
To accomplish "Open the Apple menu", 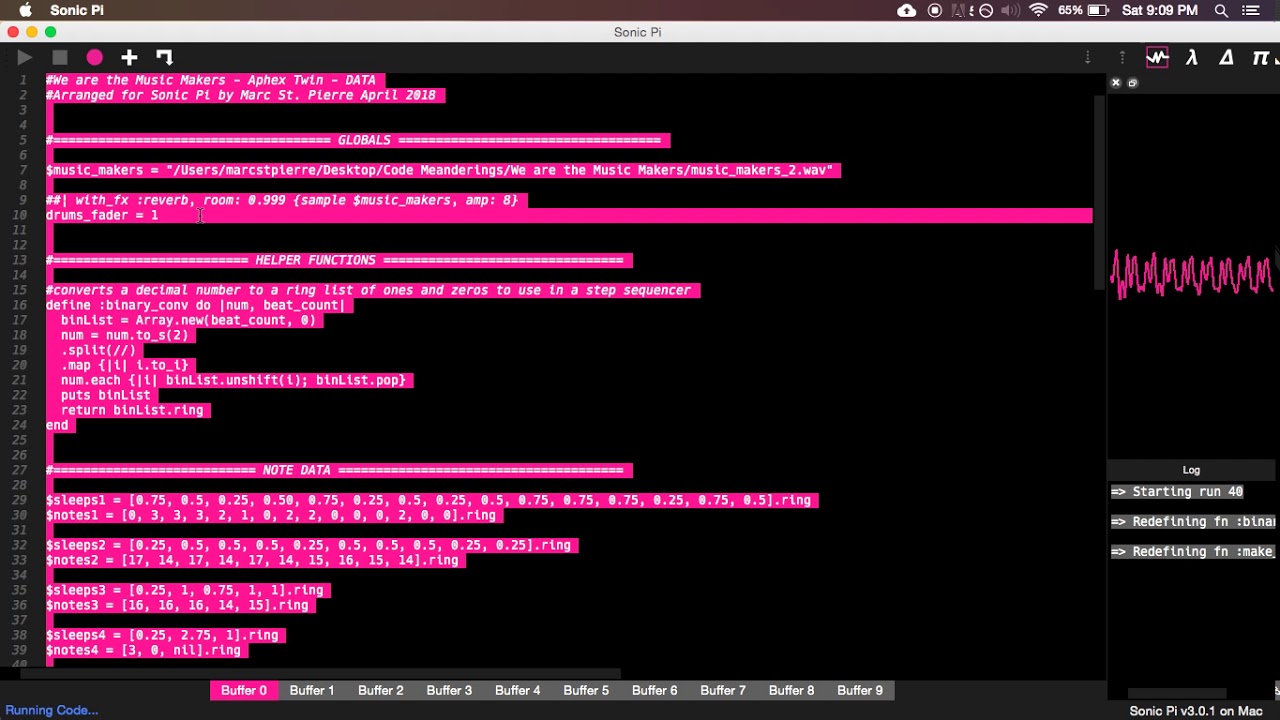I will (x=26, y=10).
